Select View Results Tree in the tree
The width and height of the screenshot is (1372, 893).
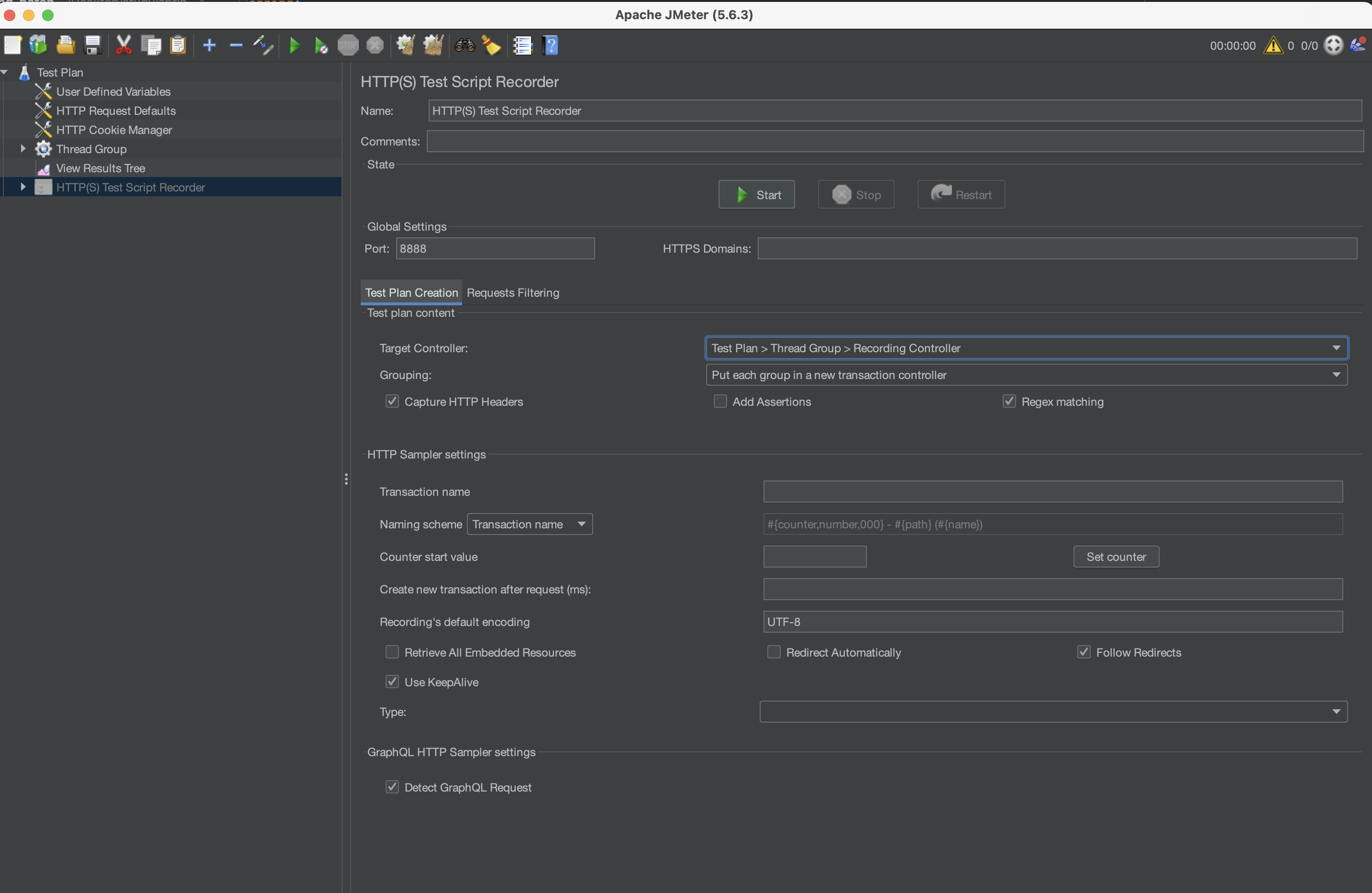tap(100, 168)
